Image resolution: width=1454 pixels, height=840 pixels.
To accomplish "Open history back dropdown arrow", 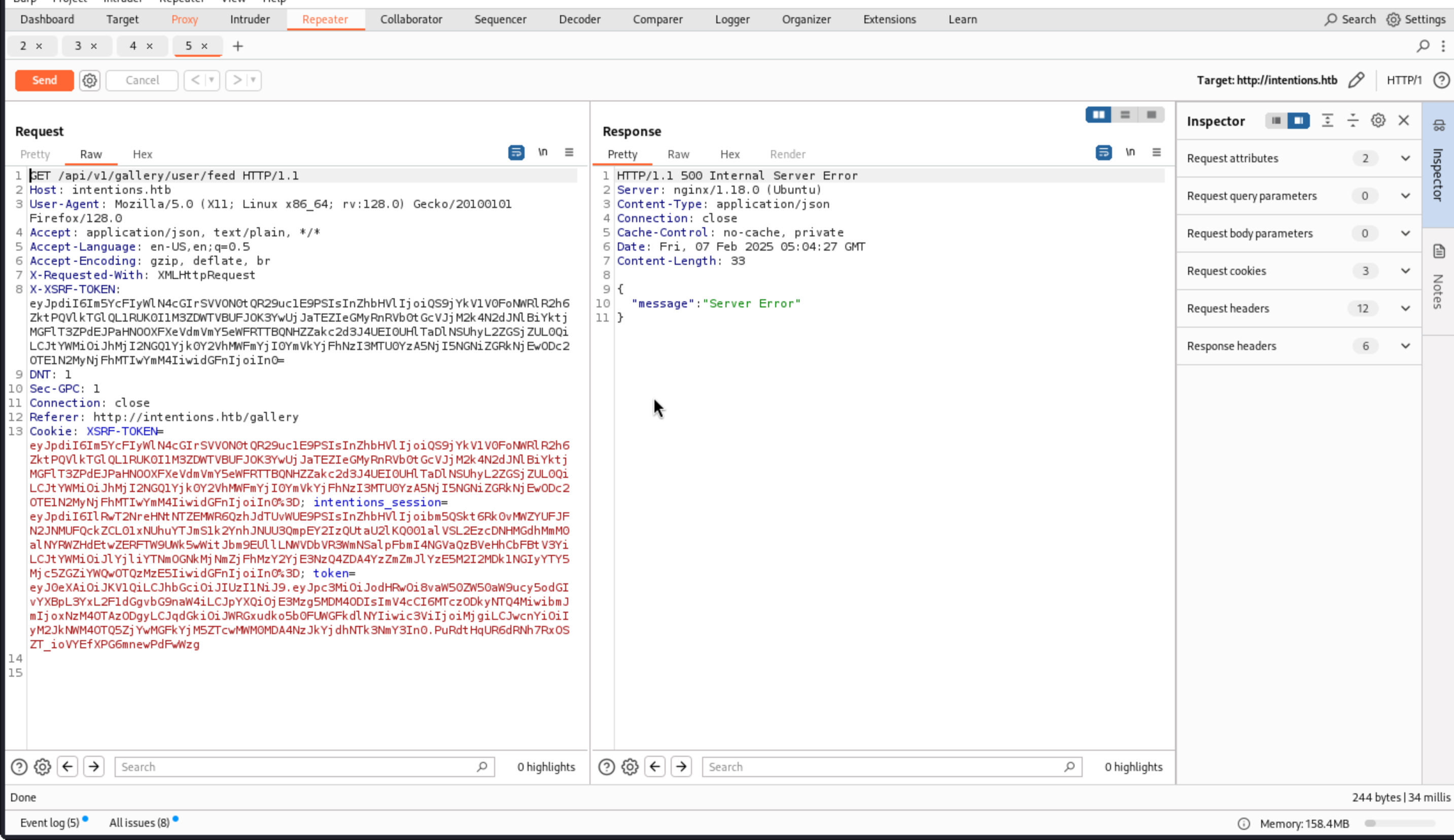I will point(212,80).
